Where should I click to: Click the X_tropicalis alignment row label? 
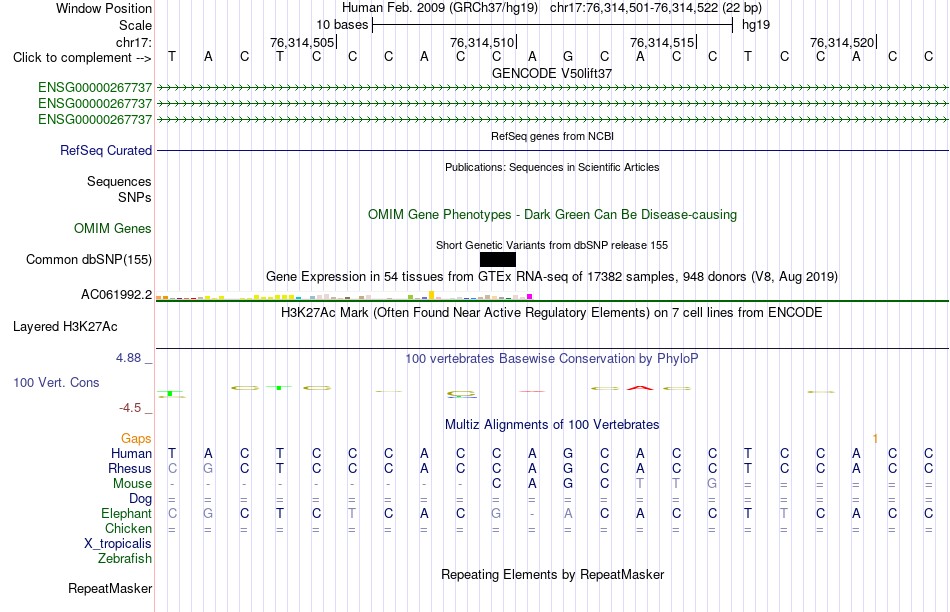(118, 544)
